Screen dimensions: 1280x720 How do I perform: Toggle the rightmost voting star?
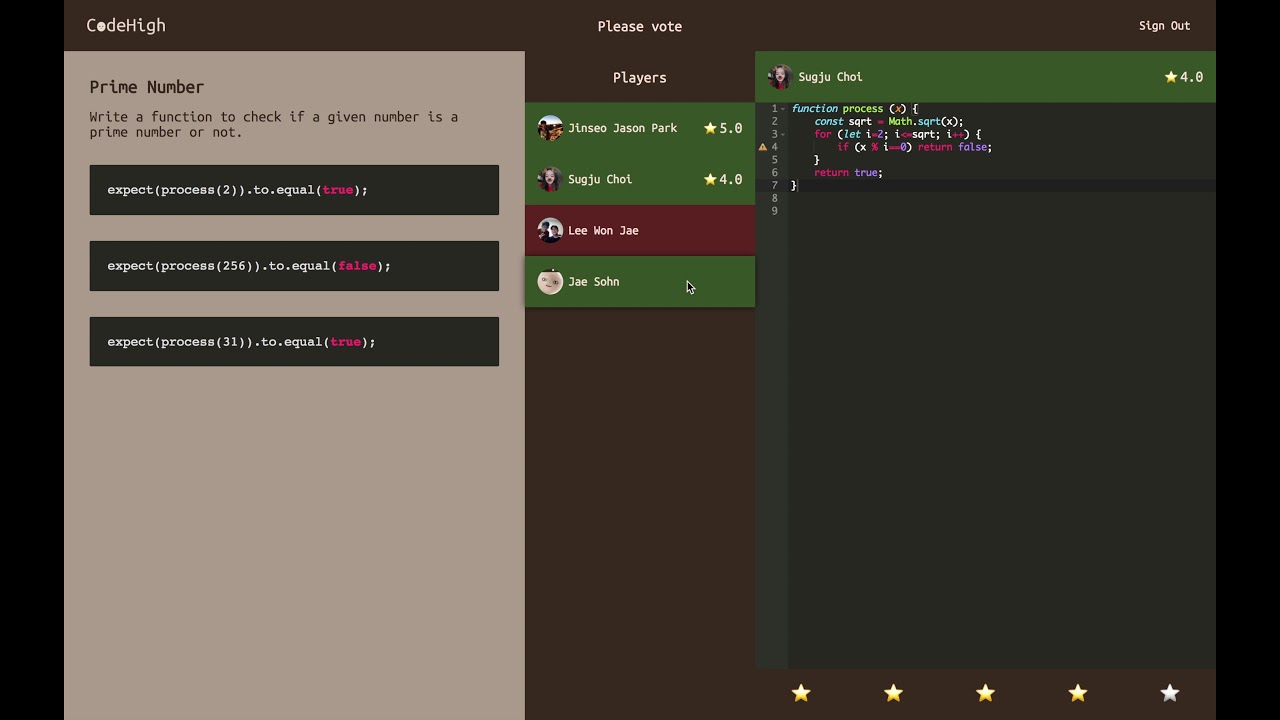[1169, 692]
